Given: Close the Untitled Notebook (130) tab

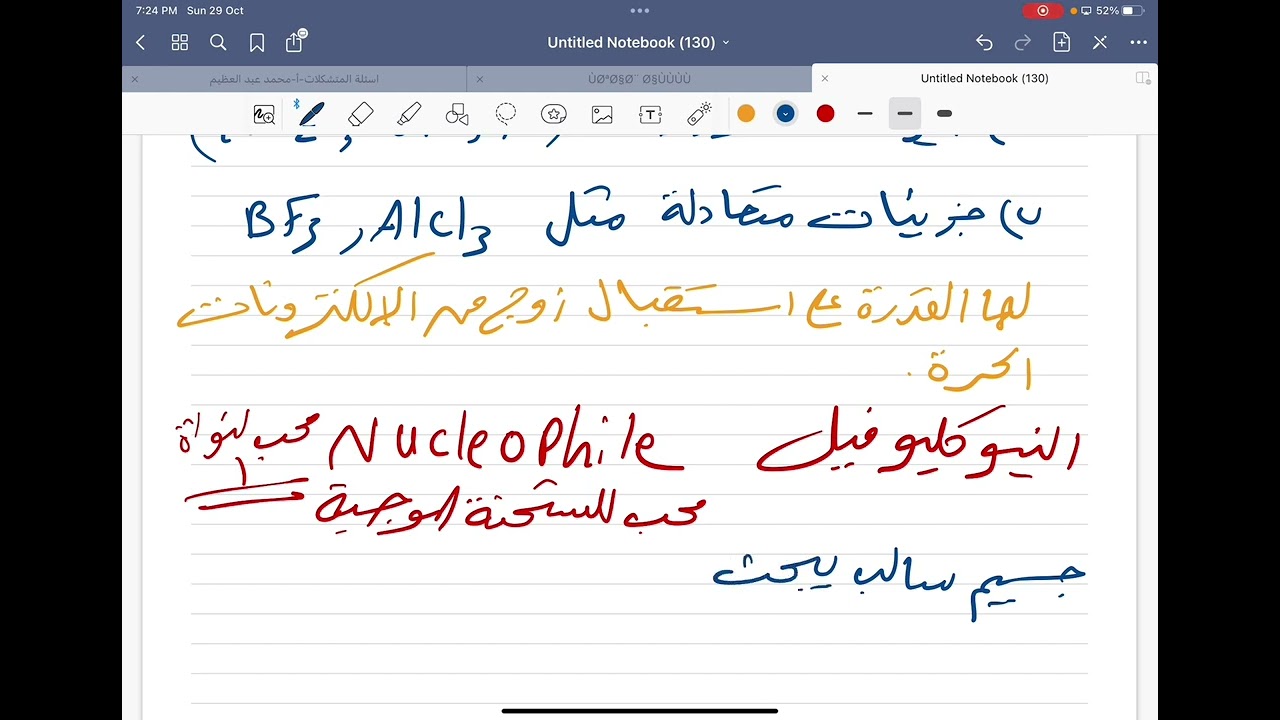Looking at the screenshot, I should [x=825, y=78].
